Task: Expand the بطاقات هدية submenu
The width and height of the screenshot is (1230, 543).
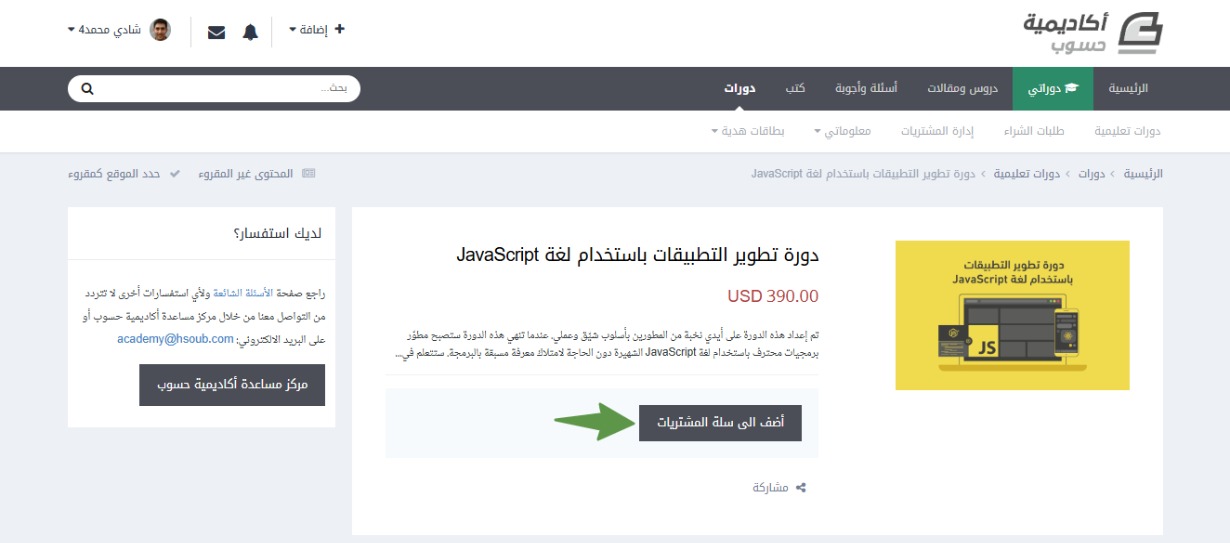Action: pyautogui.click(x=748, y=131)
